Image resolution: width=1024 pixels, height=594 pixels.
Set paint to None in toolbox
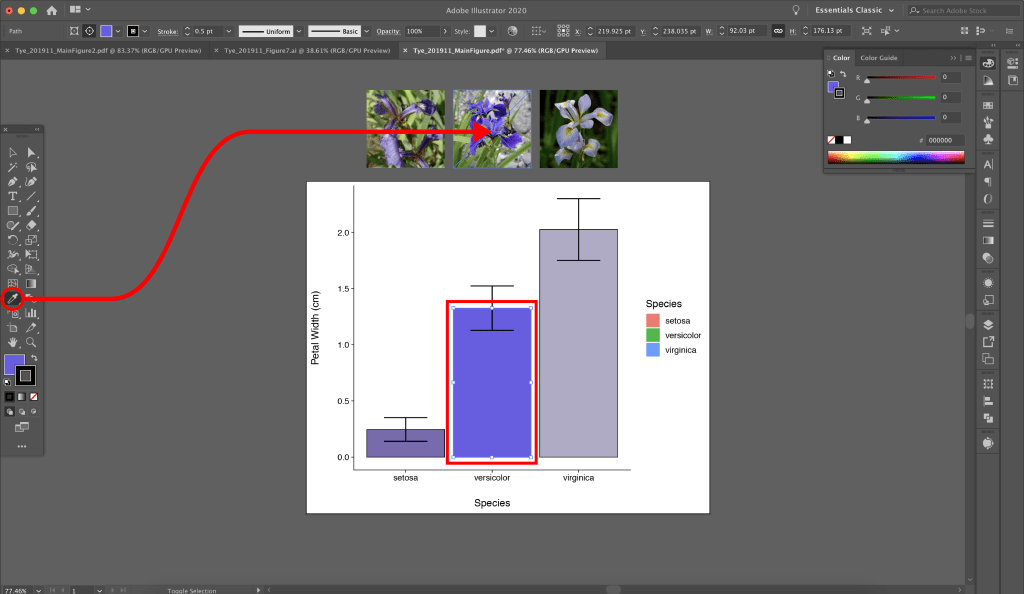(x=33, y=396)
